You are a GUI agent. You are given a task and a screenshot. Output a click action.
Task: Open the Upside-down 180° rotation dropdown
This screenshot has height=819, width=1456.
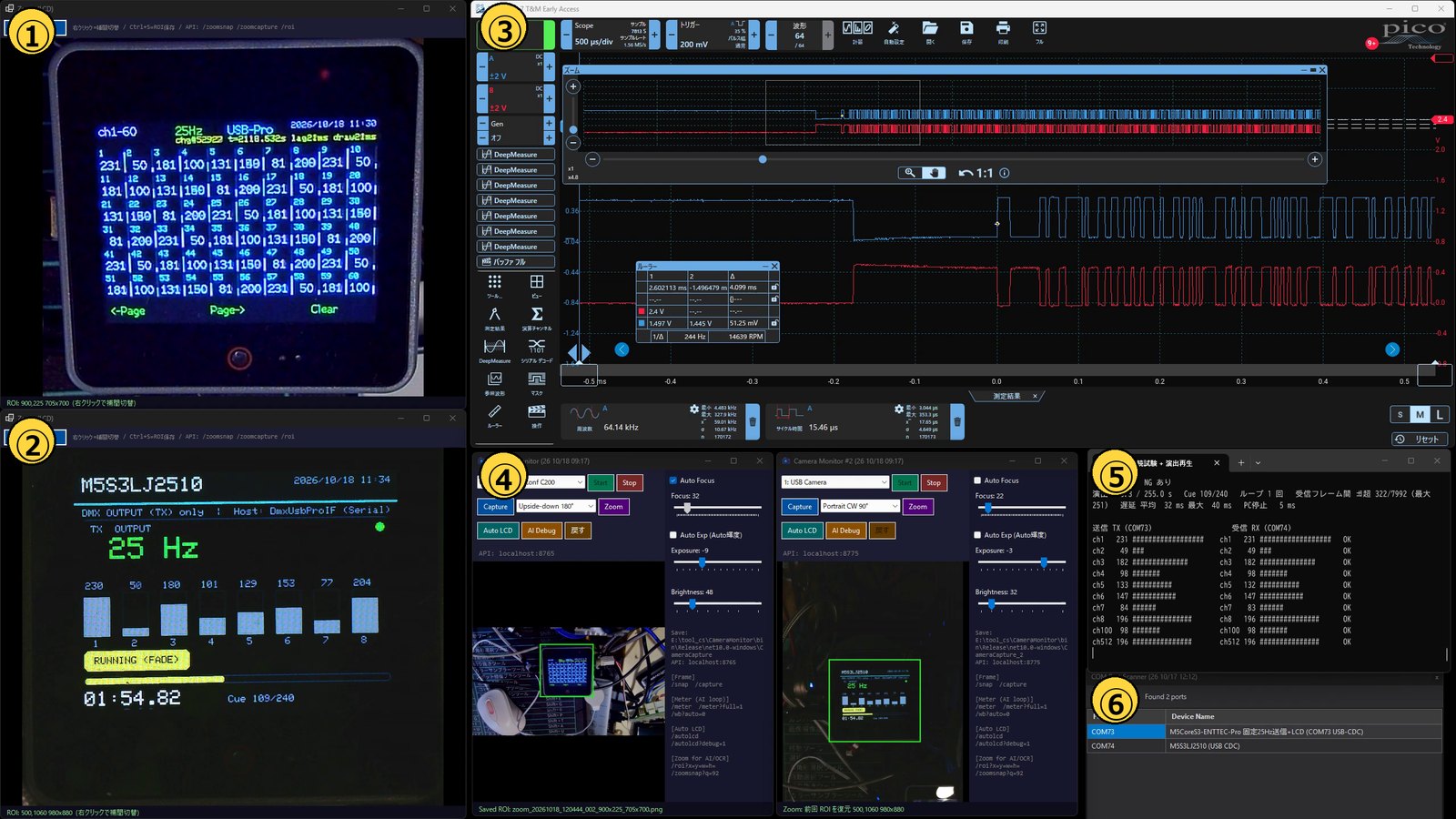556,506
